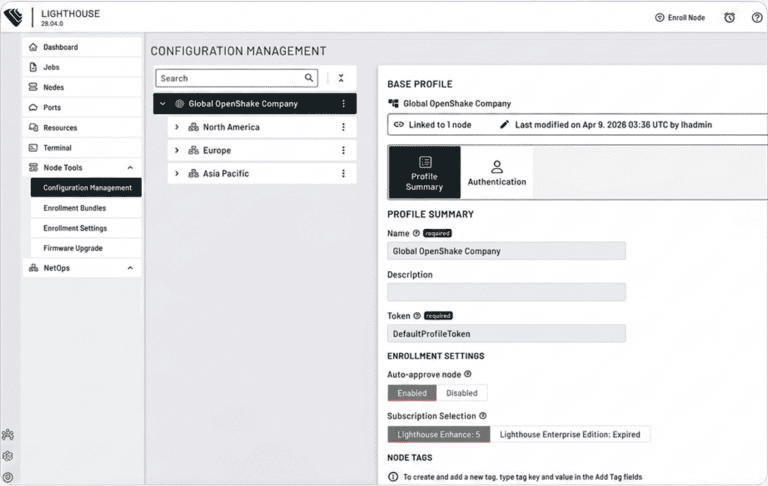Switch to Profile Summary tab
This screenshot has width=768, height=486.
[x=425, y=172]
